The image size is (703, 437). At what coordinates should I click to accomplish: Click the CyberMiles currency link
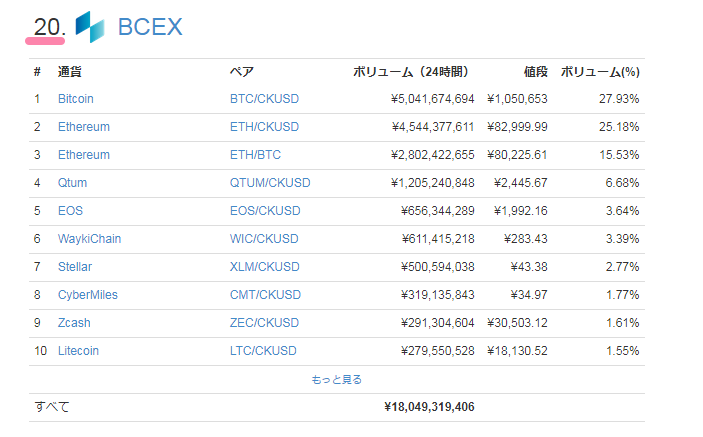pos(84,295)
